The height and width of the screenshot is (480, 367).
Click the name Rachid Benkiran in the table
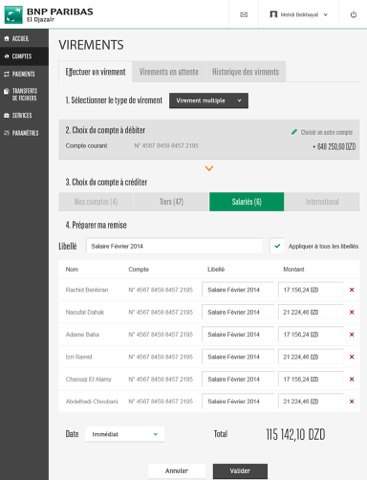[x=87, y=290]
